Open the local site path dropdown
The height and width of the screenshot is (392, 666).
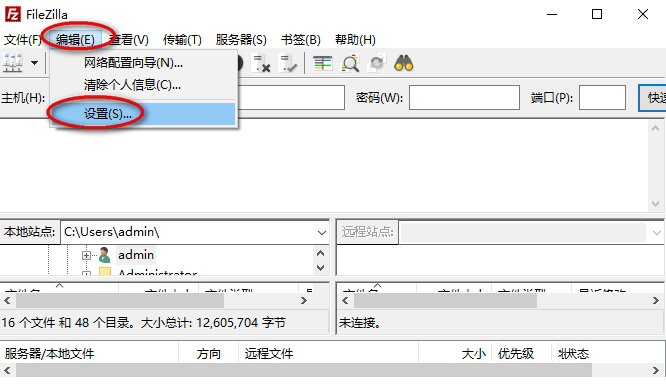tap(322, 232)
